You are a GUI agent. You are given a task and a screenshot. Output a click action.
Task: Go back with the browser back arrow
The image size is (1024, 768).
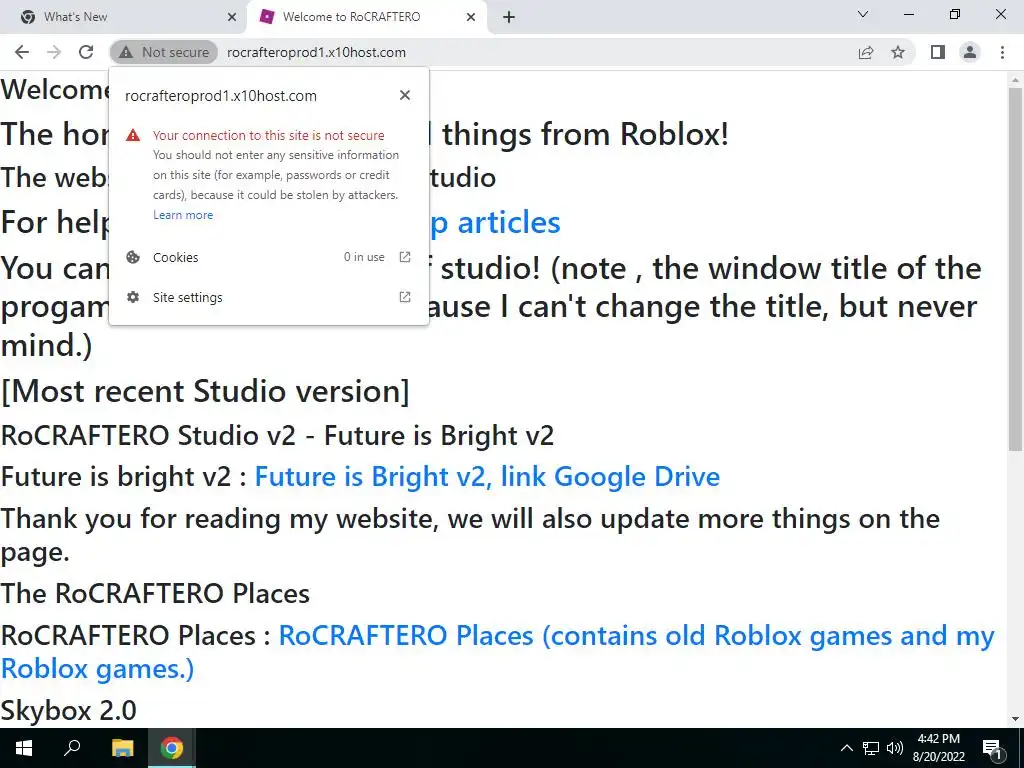(22, 52)
